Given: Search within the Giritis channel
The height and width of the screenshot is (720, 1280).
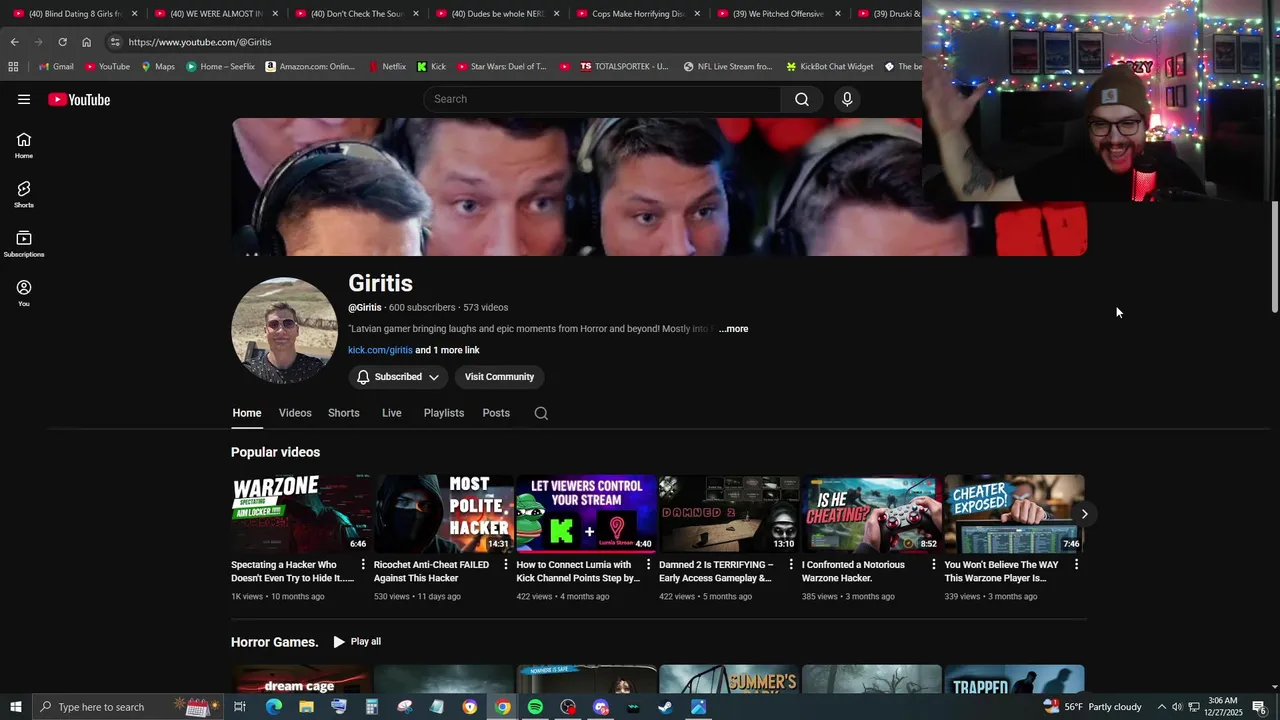Looking at the screenshot, I should [541, 413].
